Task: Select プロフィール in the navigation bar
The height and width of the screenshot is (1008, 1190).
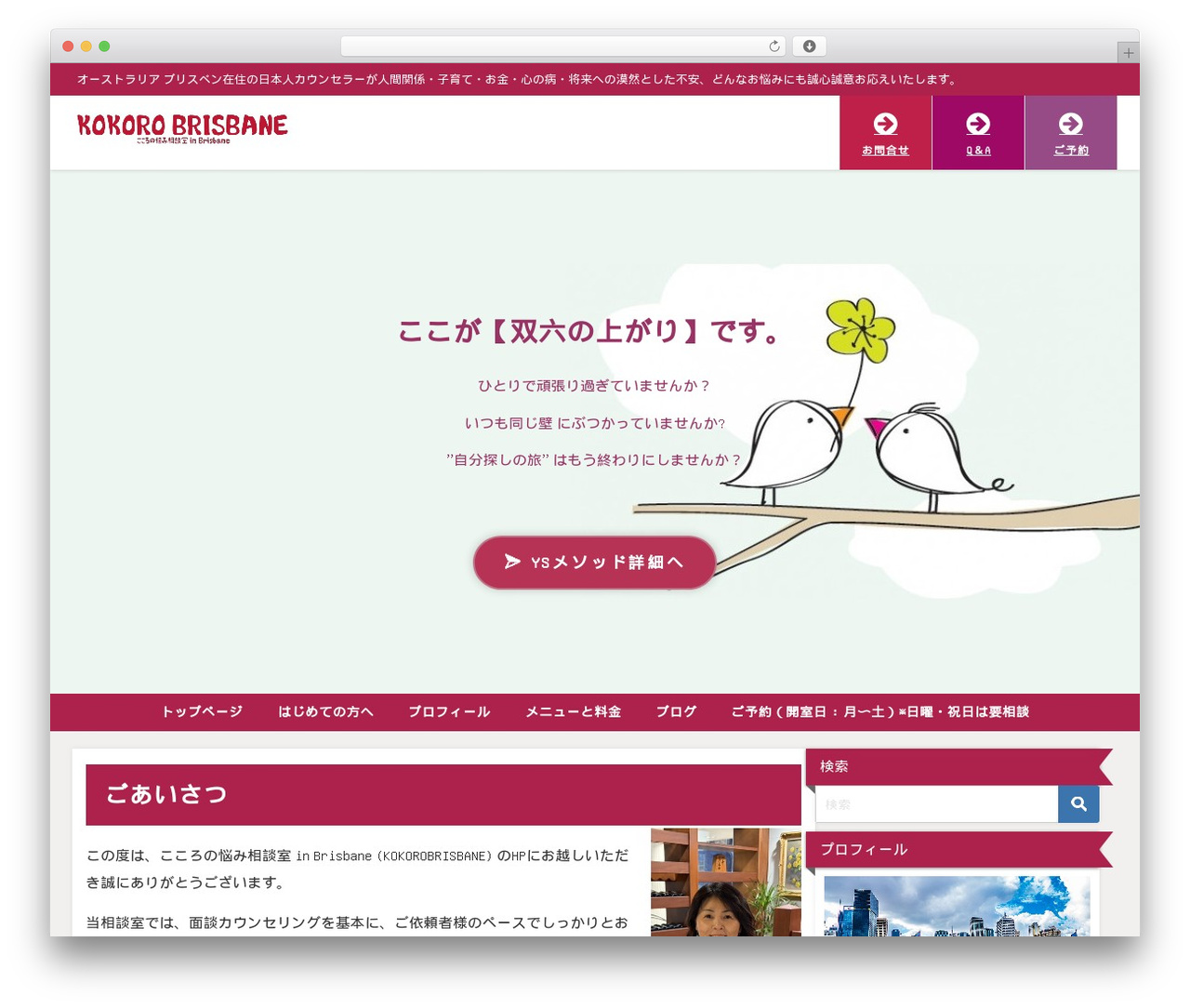Action: pos(449,711)
